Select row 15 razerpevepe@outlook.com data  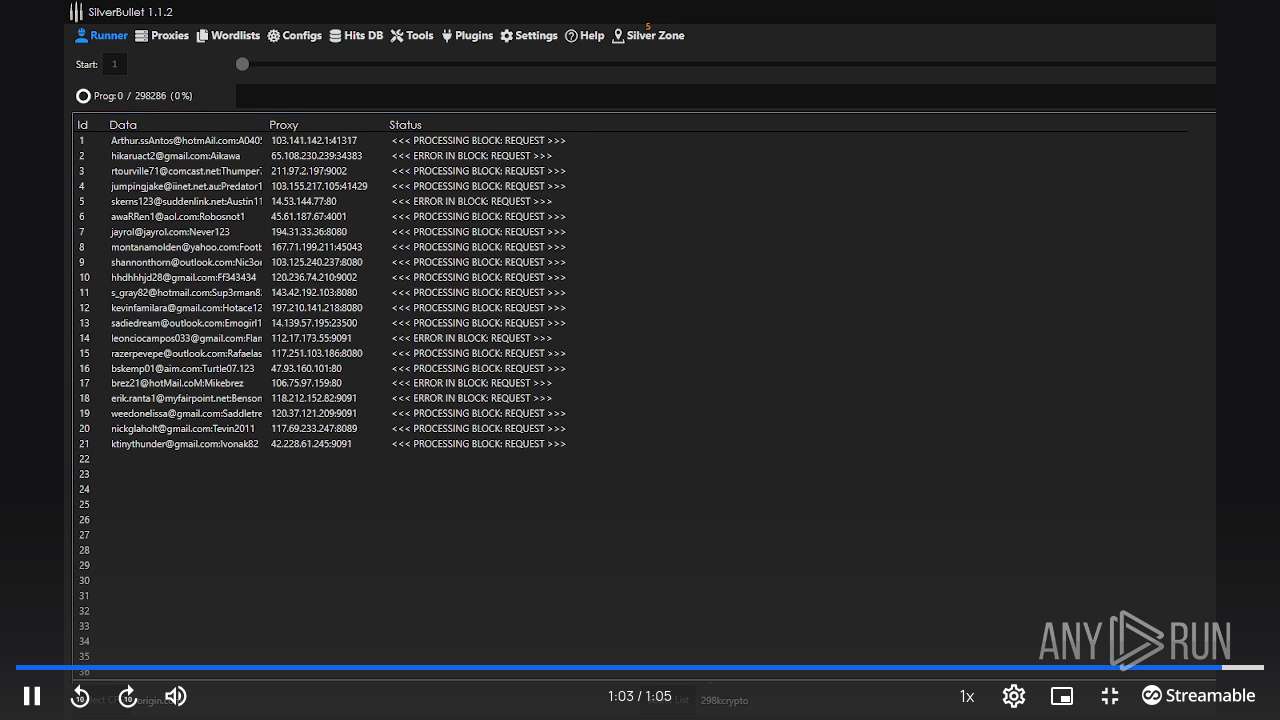[x=186, y=353]
